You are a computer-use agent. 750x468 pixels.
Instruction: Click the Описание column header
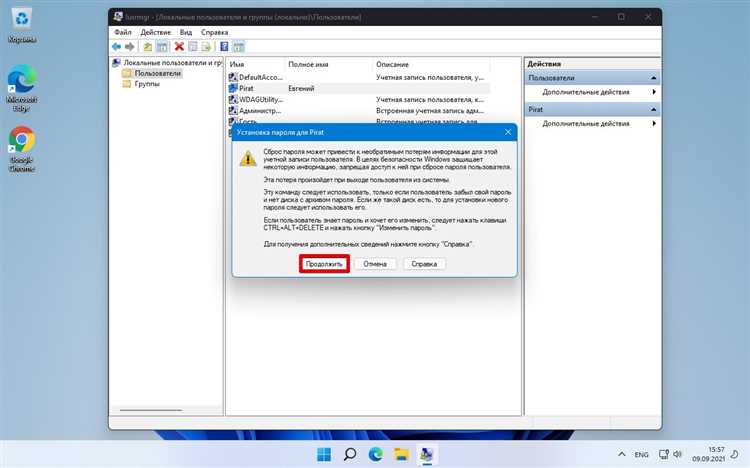[x=431, y=64]
